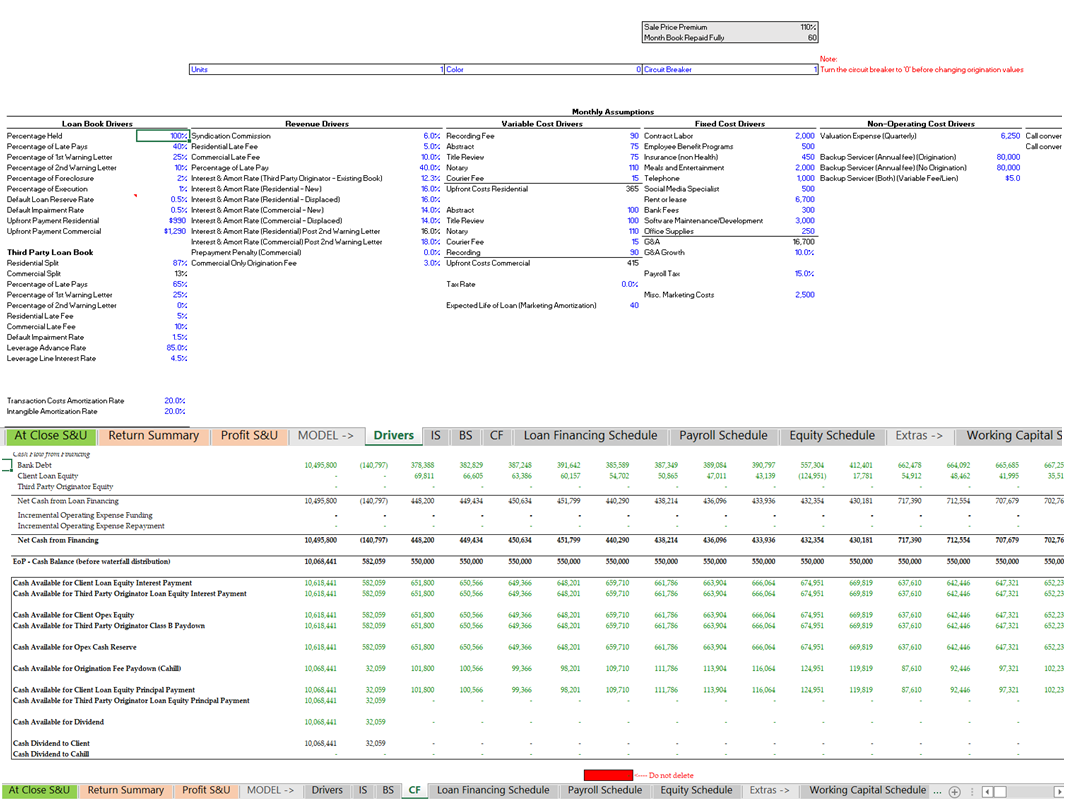
Task: Click the horizontal scrollbar left arrow
Action: [x=987, y=792]
